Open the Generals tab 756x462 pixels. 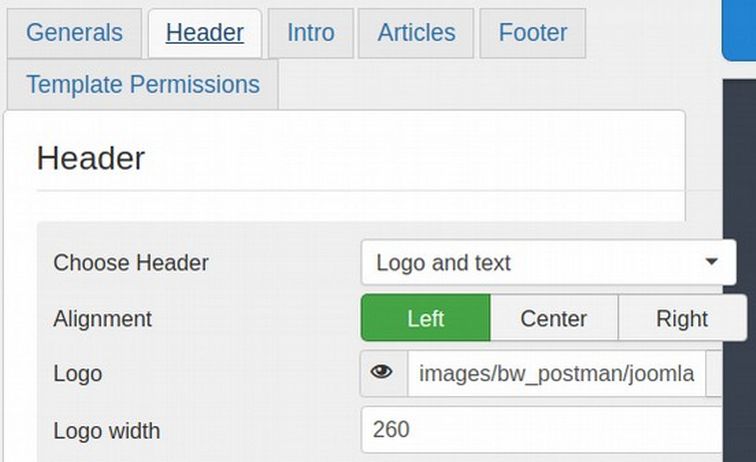[74, 33]
